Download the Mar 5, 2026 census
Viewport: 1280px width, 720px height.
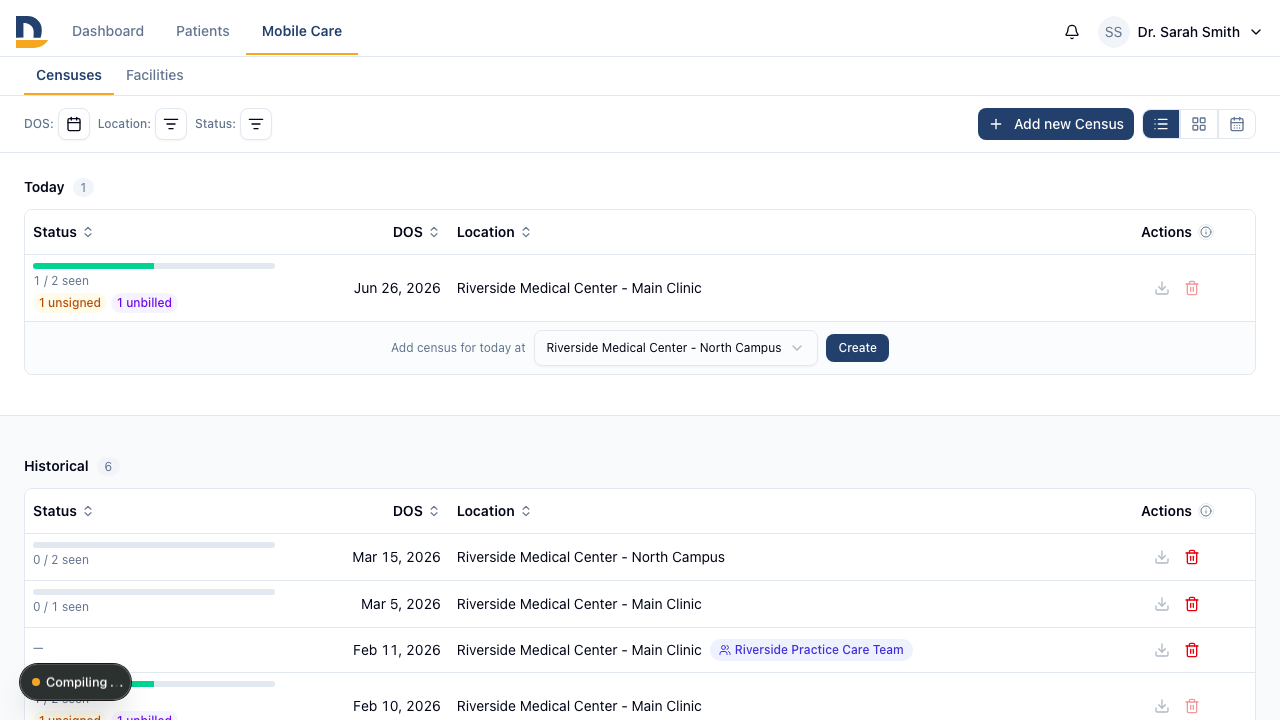(x=1162, y=604)
